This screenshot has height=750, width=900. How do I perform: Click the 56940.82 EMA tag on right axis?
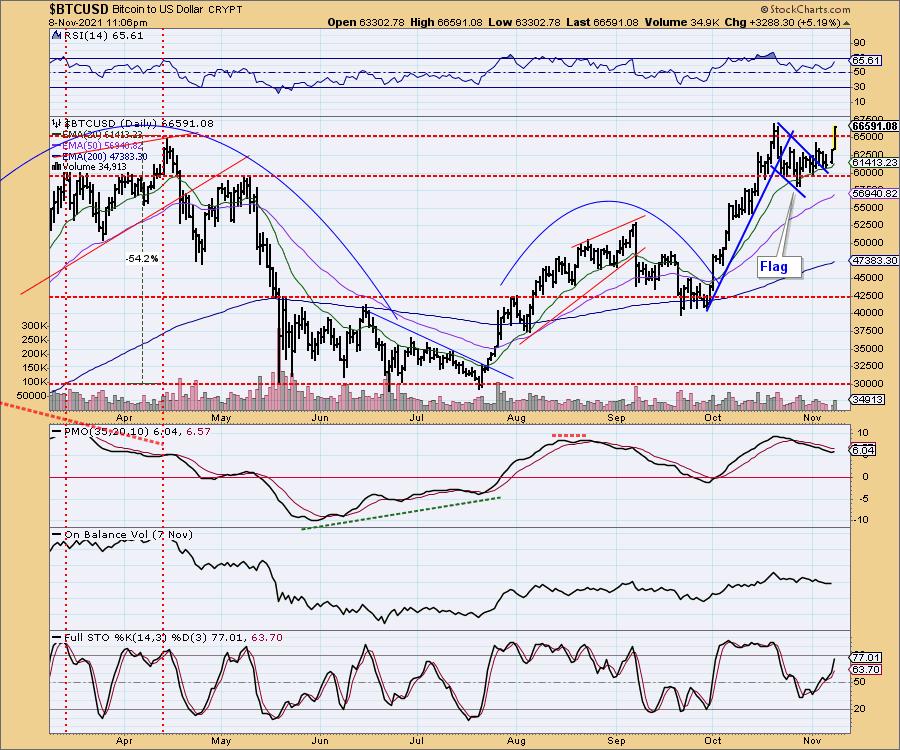(x=875, y=193)
